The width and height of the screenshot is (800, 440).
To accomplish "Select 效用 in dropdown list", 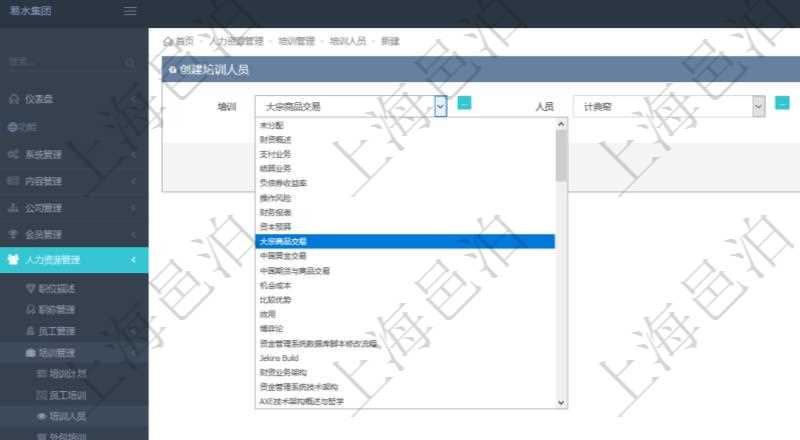I will pyautogui.click(x=405, y=314).
